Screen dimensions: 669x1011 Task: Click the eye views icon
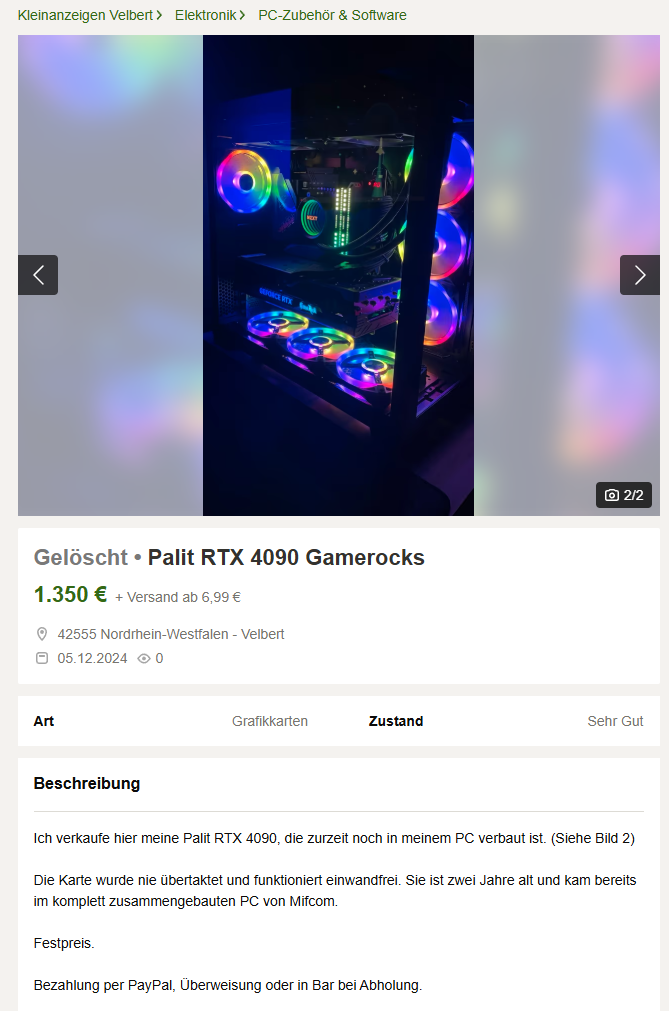tap(144, 658)
